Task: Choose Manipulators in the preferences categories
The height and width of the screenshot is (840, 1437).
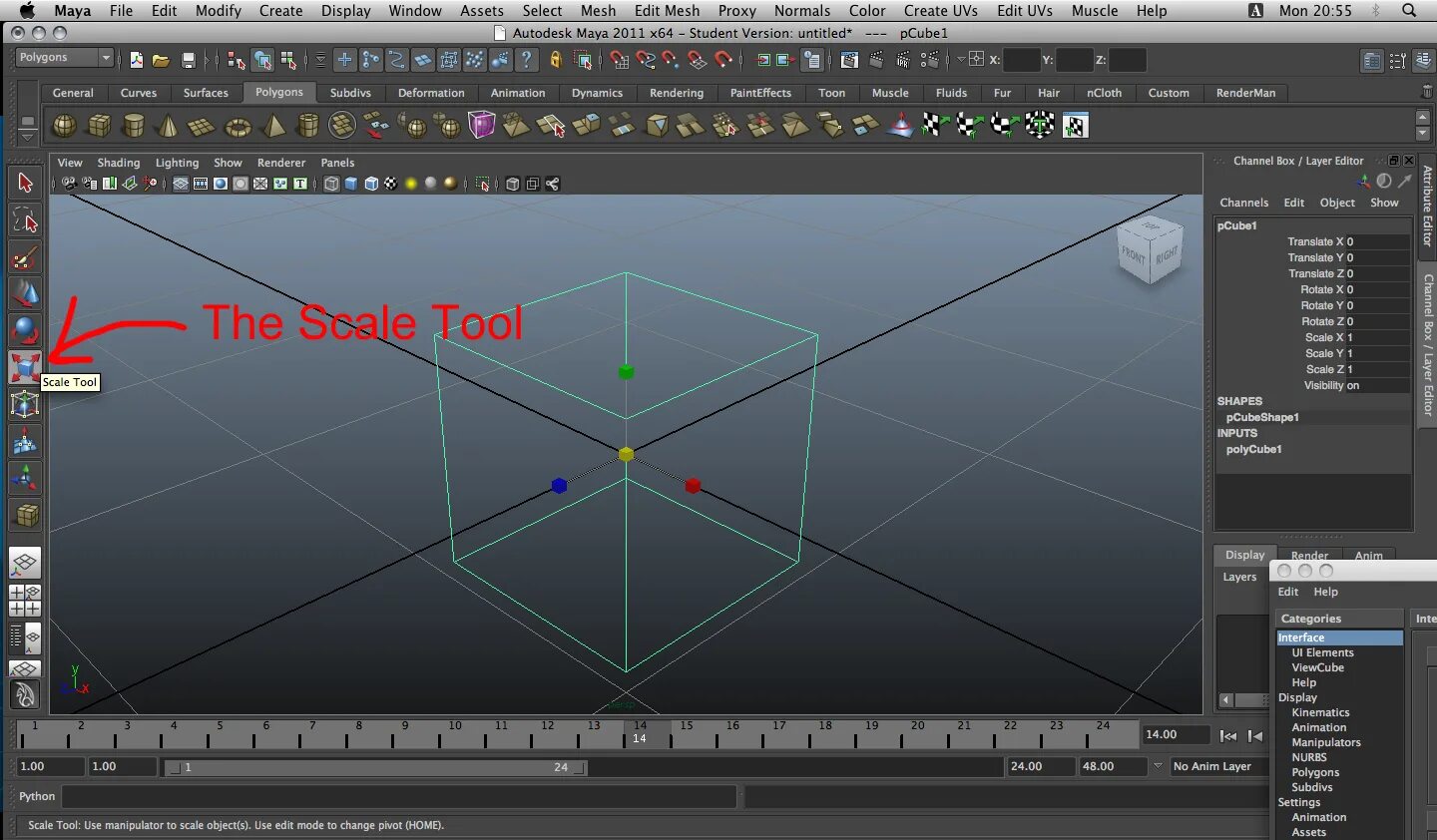Action: pyautogui.click(x=1326, y=742)
